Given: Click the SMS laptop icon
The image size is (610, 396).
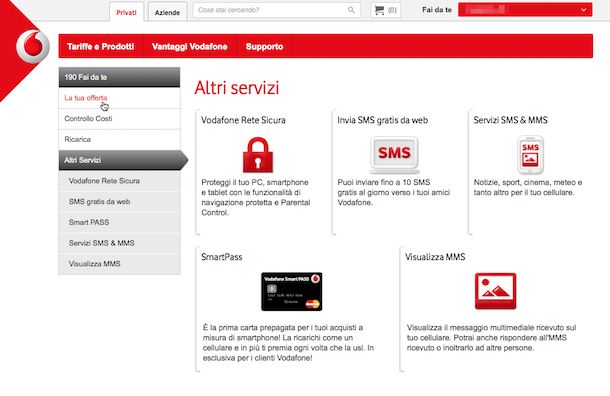Looking at the screenshot, I should [394, 155].
